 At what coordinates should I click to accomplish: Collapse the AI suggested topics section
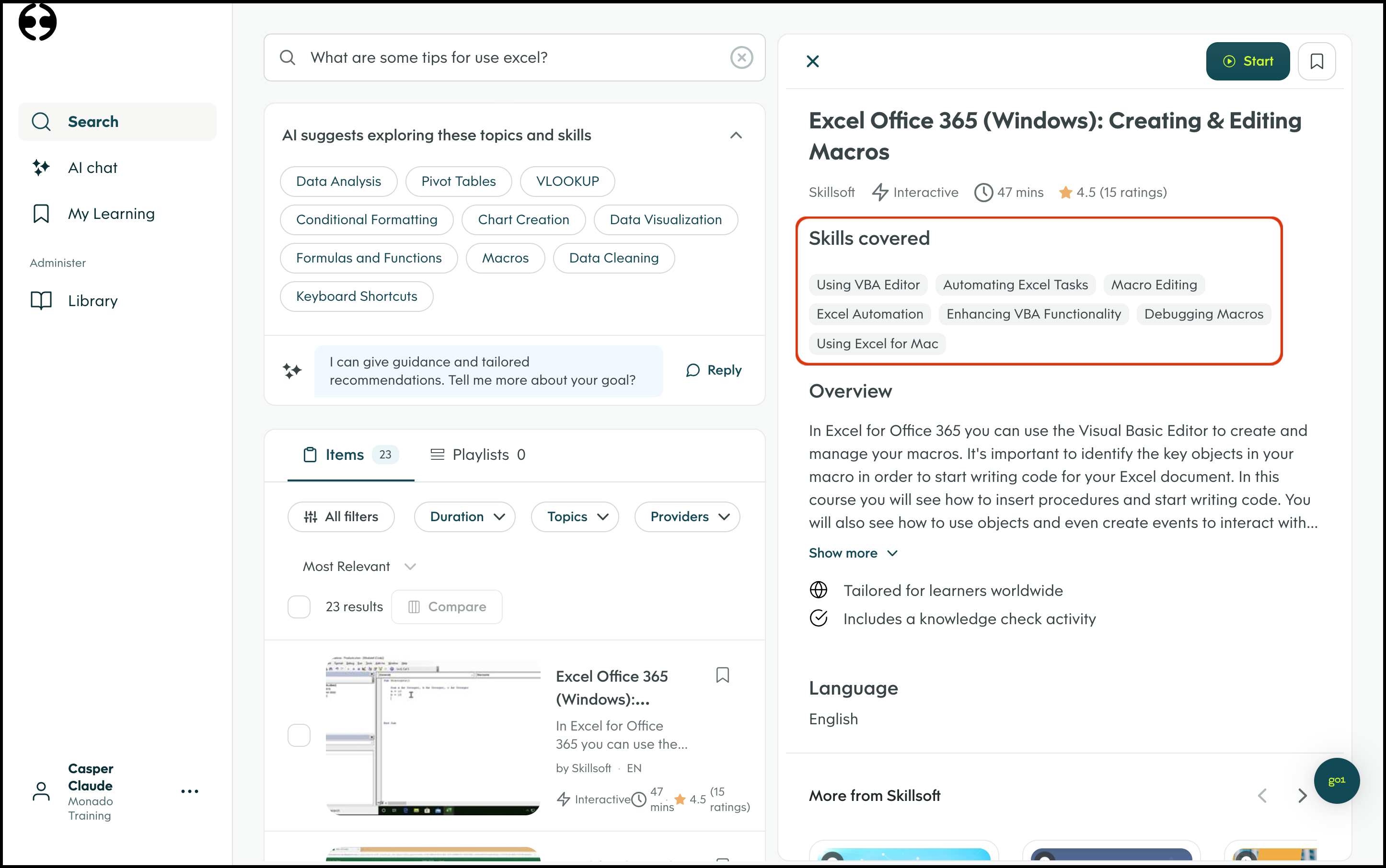[736, 136]
